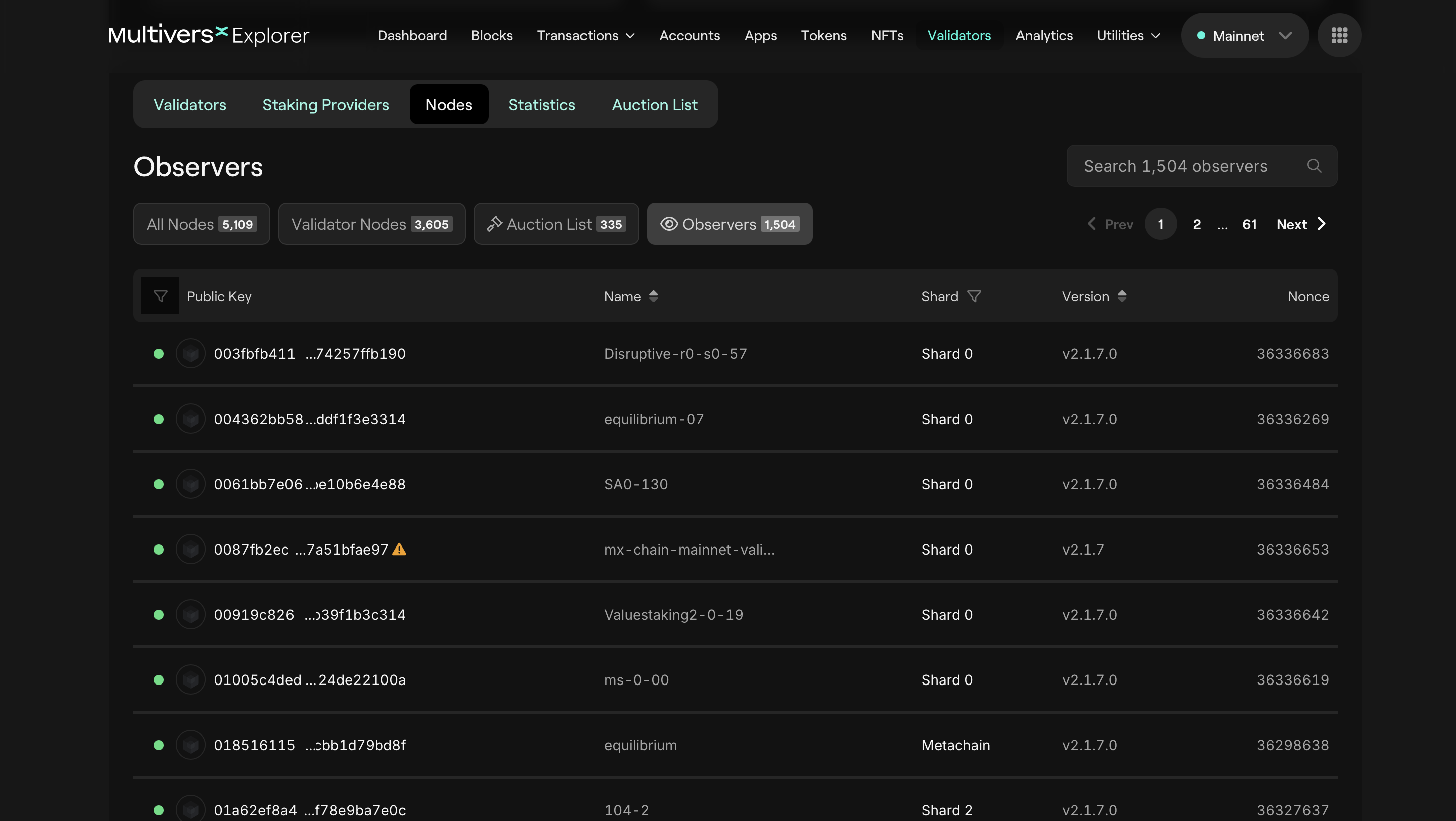Click warning icon beside 0087fb2ec key

pos(399,549)
